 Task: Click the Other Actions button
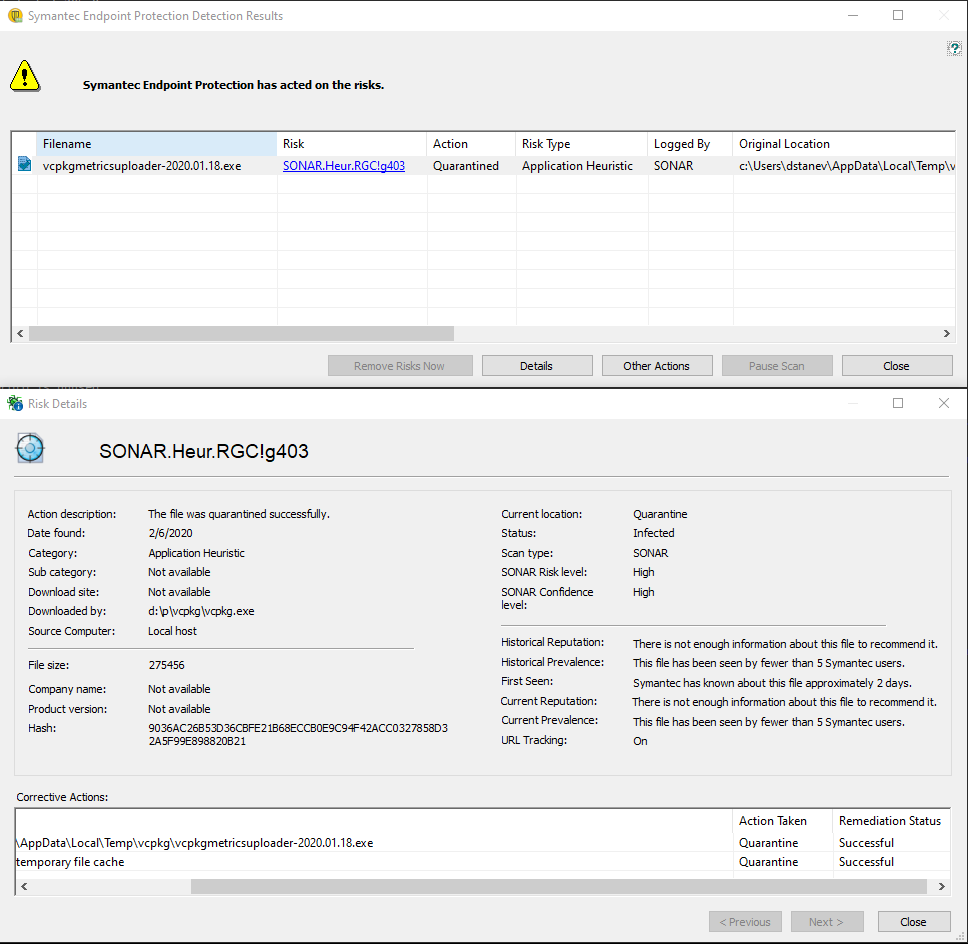coord(656,365)
